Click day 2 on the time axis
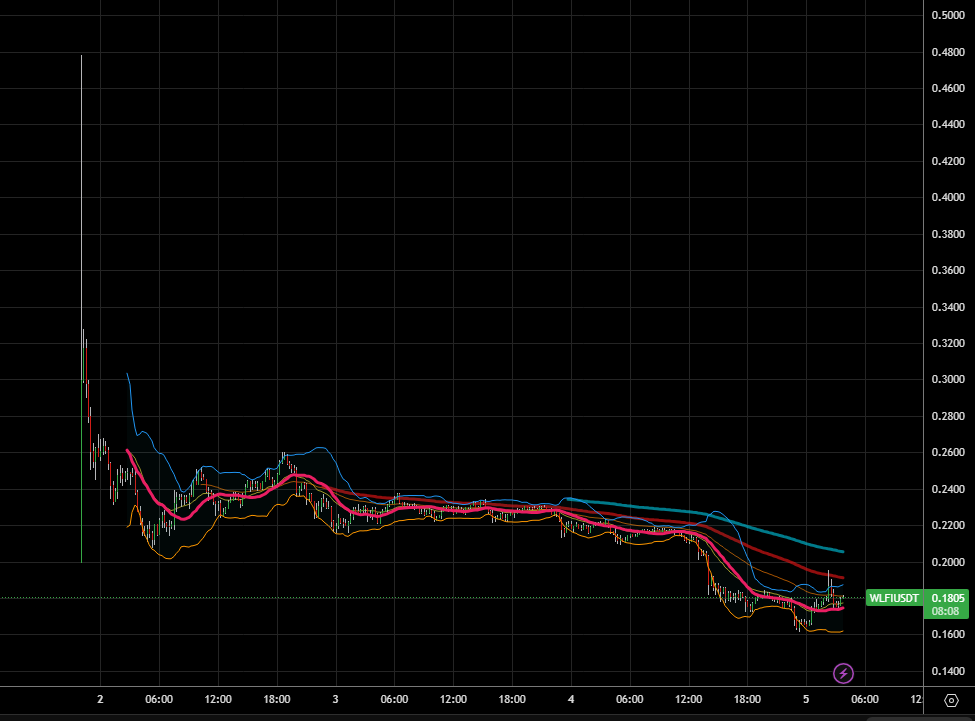 100,699
